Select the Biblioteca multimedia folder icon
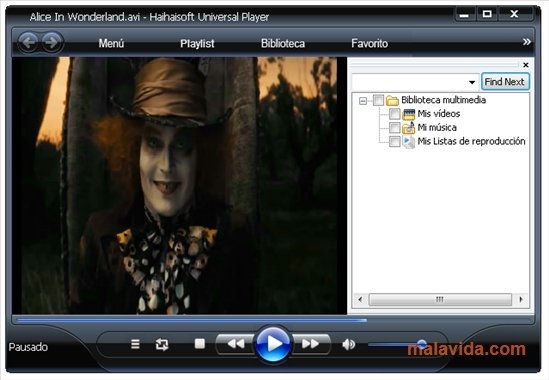 pyautogui.click(x=392, y=101)
